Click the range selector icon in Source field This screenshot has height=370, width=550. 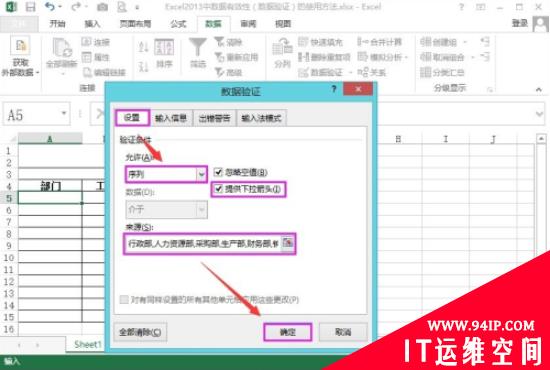point(288,243)
